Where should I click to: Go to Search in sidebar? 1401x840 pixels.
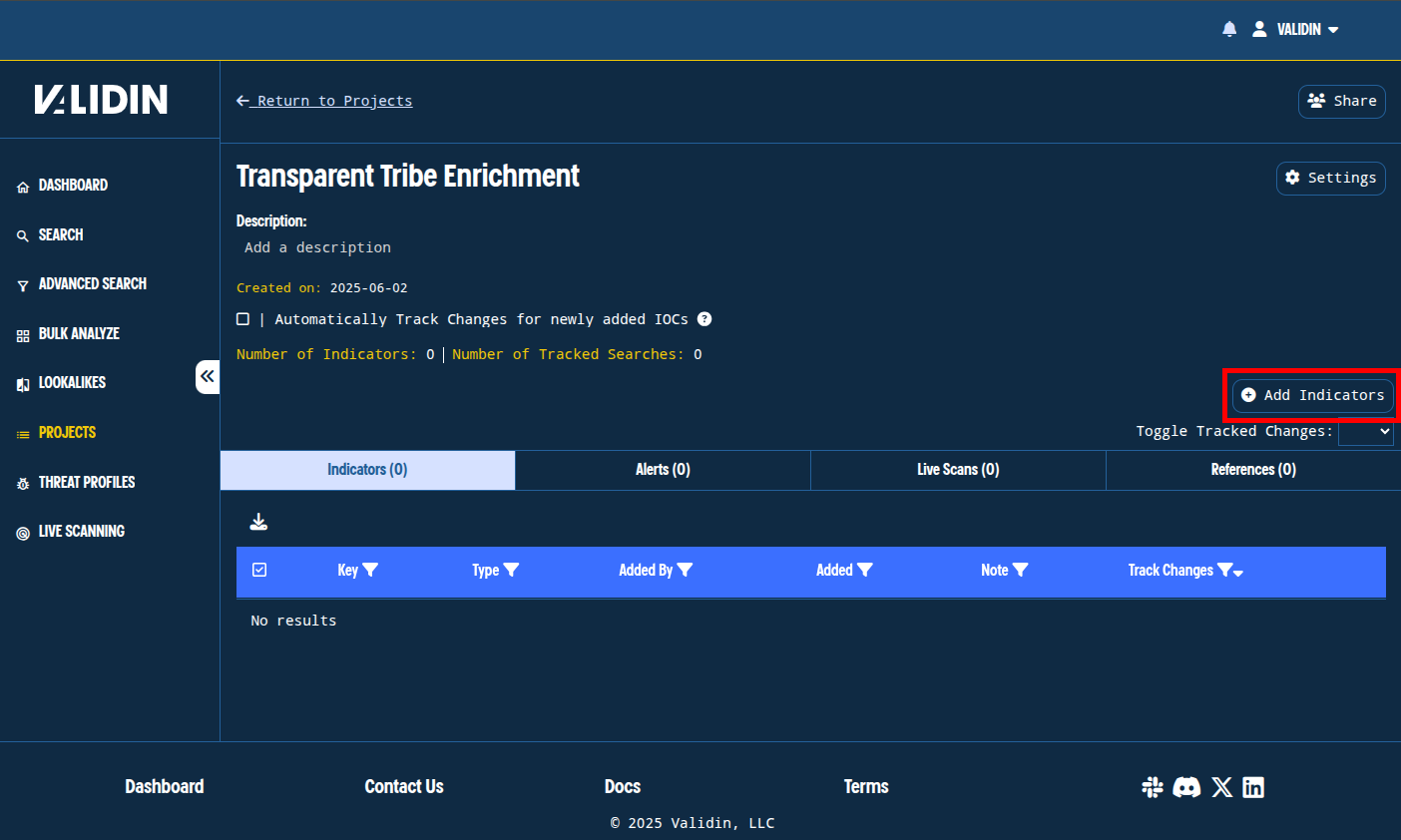click(x=50, y=235)
